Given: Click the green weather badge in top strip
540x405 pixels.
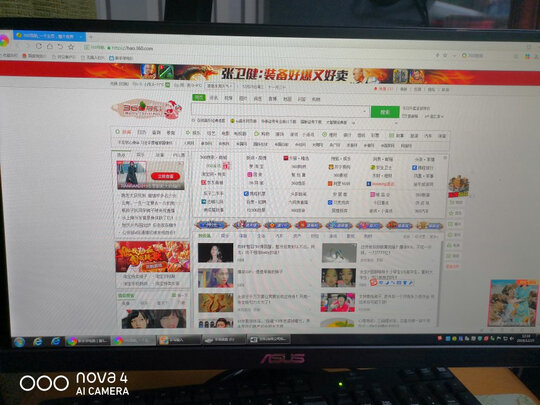Looking at the screenshot, I should point(167,85).
